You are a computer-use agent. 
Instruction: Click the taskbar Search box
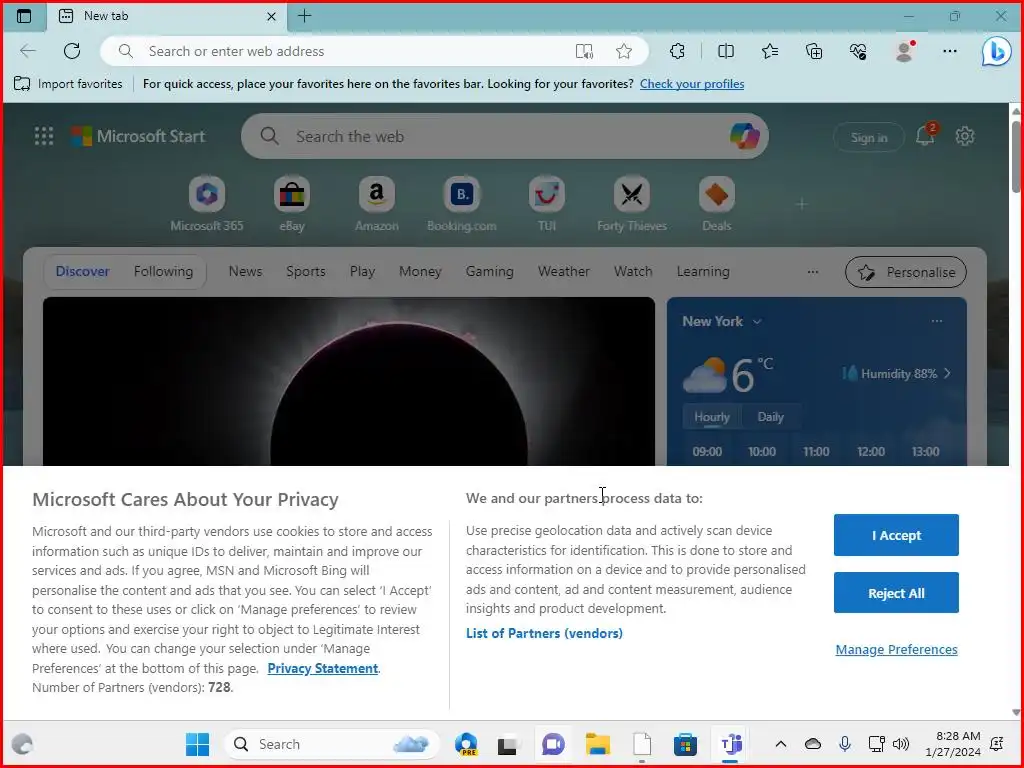pos(331,744)
